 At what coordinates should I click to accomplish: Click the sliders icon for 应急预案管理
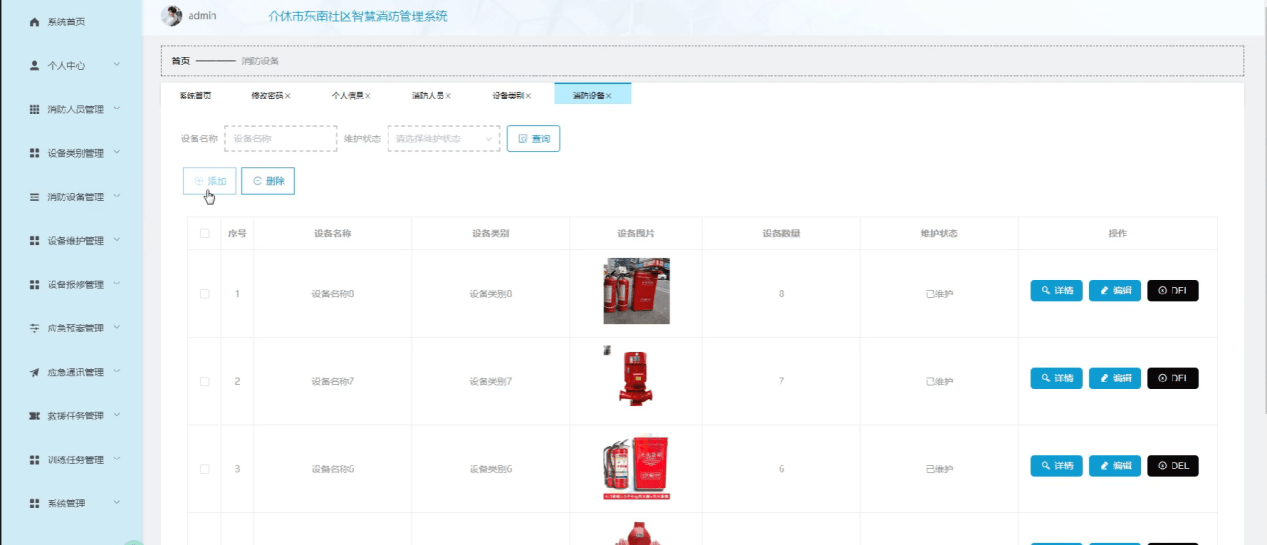34,328
